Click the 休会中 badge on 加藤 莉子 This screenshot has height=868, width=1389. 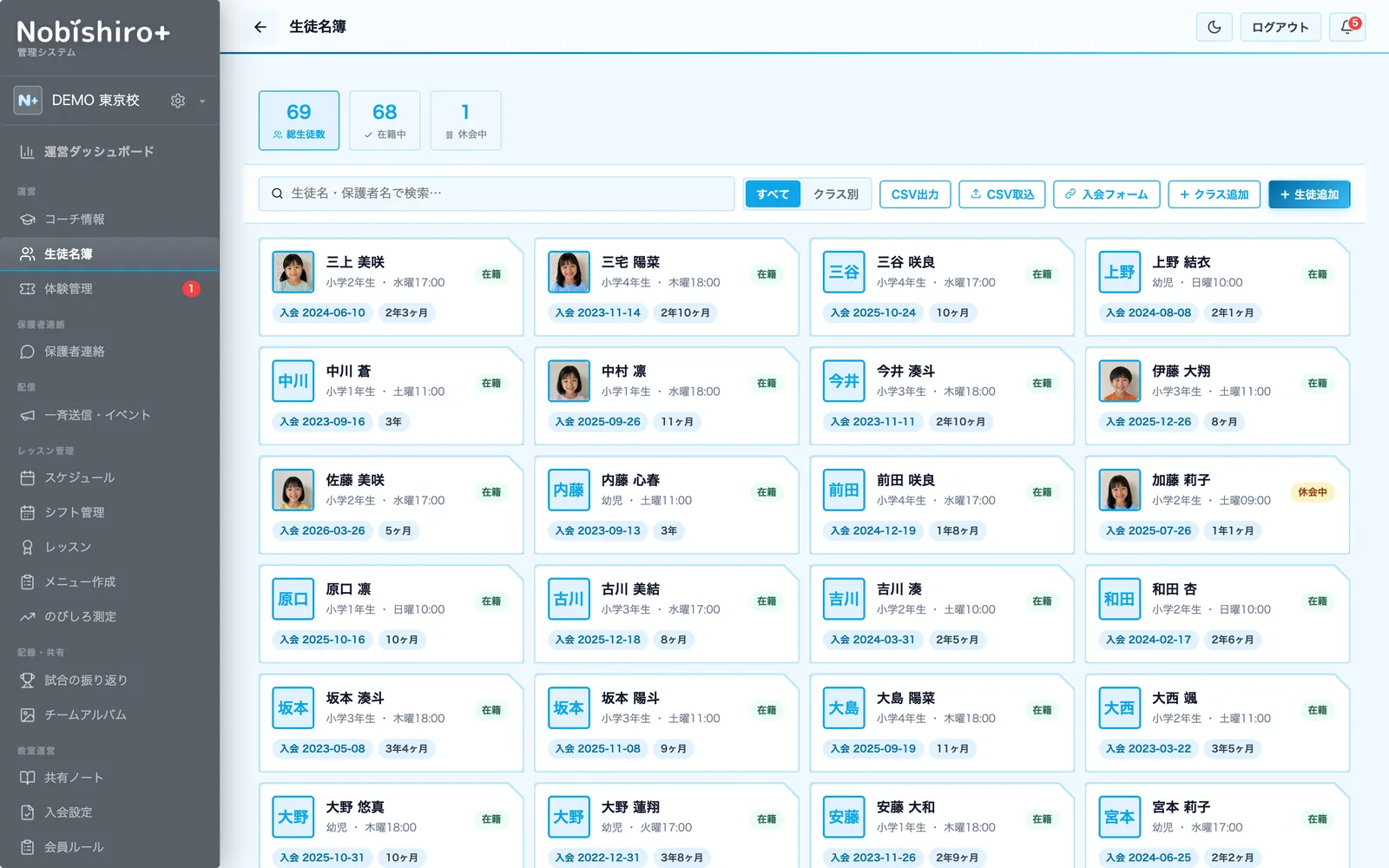(x=1313, y=492)
